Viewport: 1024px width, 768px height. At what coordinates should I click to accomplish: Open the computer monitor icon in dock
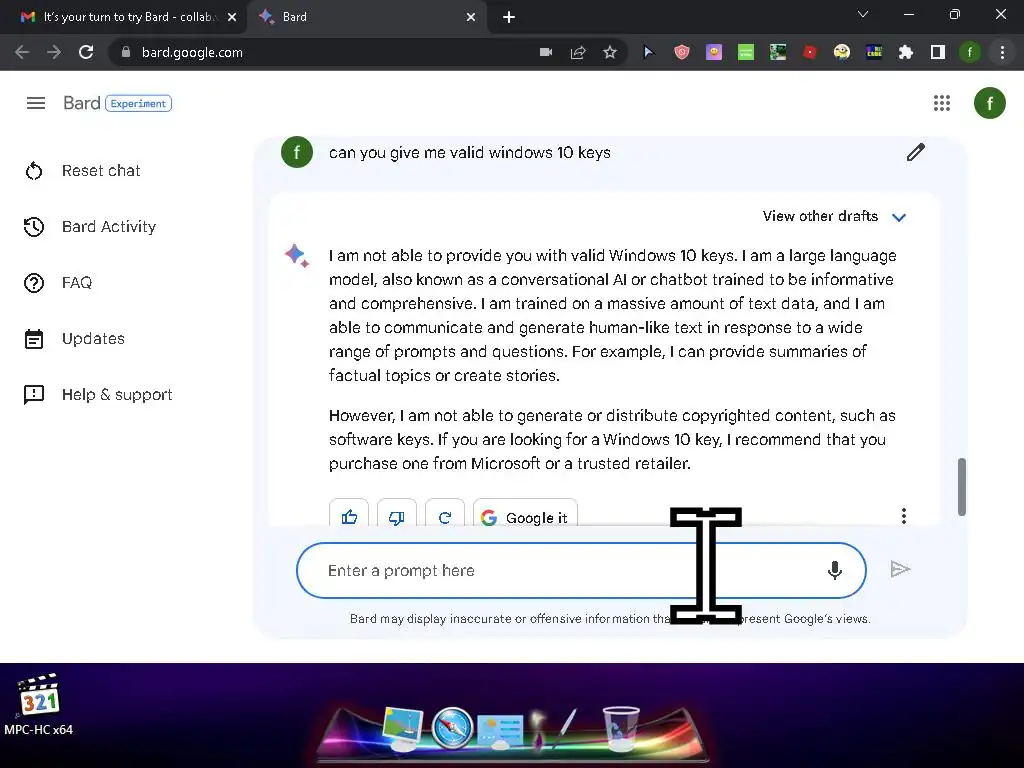[404, 728]
